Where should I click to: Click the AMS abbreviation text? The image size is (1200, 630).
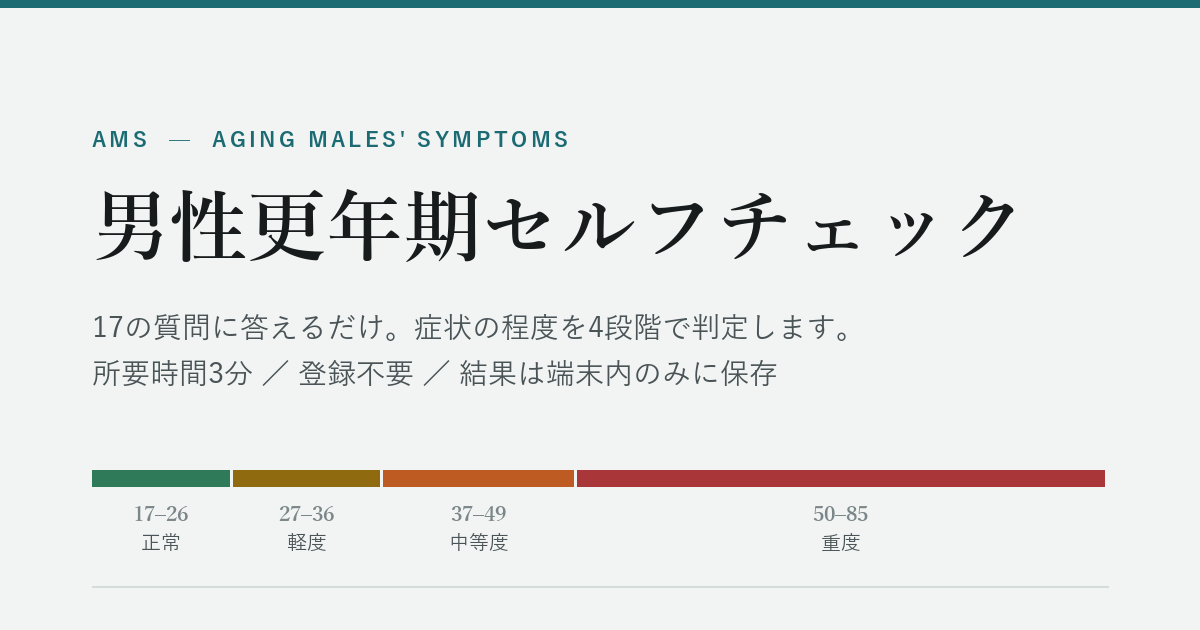coord(120,139)
